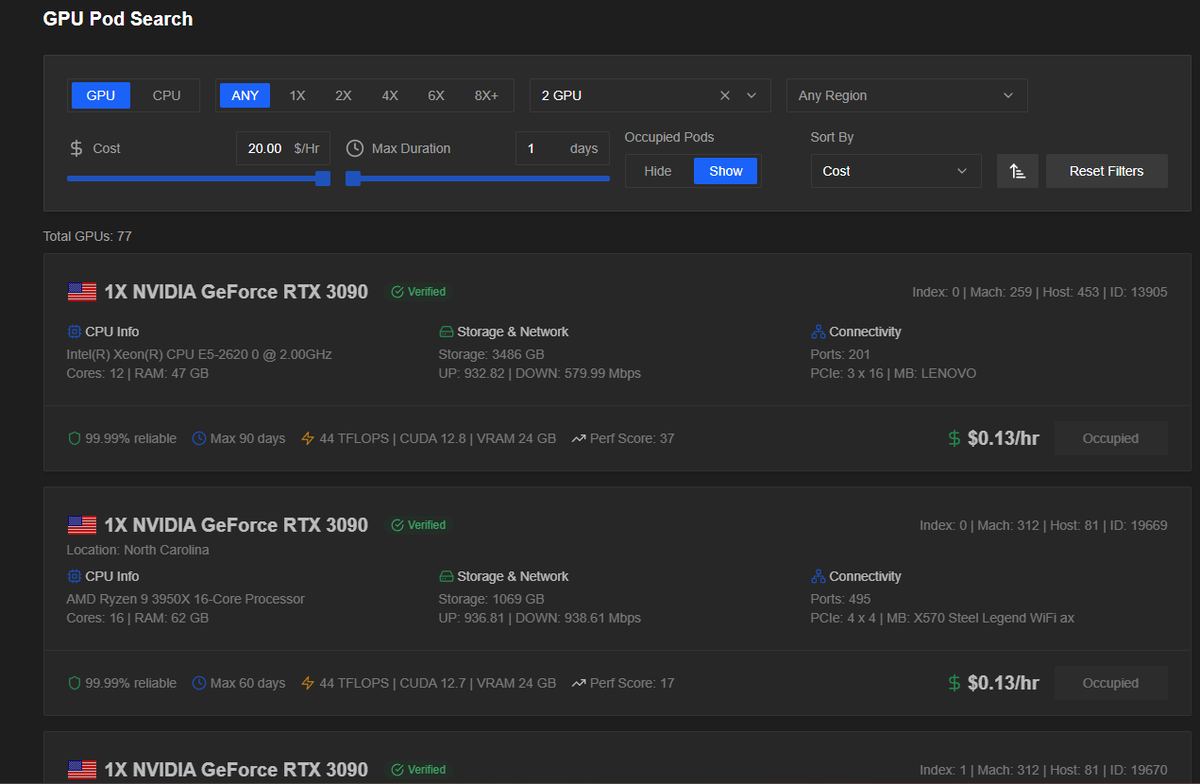Edit the cost 20.00 $/Hr field

click(x=283, y=148)
